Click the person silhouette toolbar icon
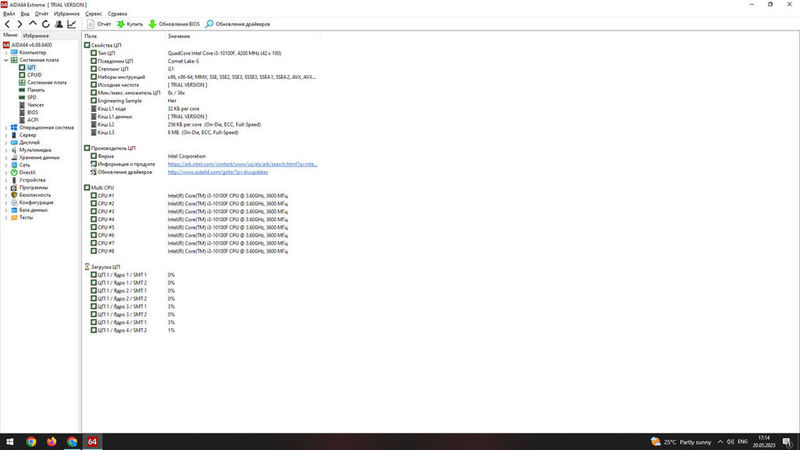800x450 pixels. [59, 24]
